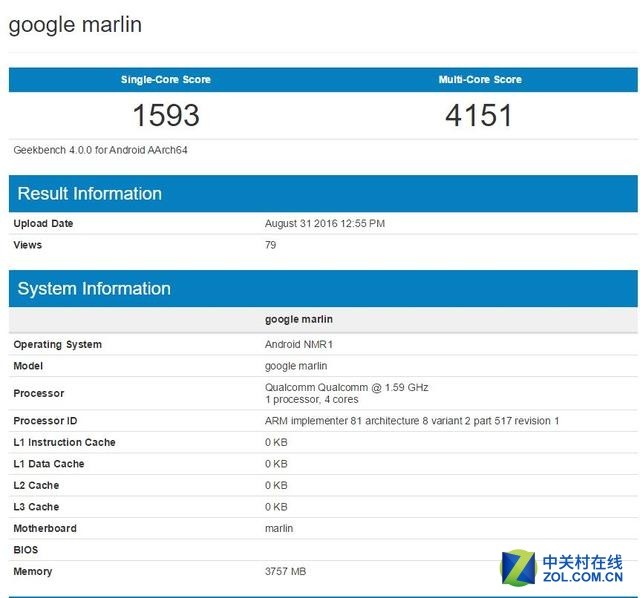Click the Views count 79
Screen dimensions: 640x598
point(270,245)
